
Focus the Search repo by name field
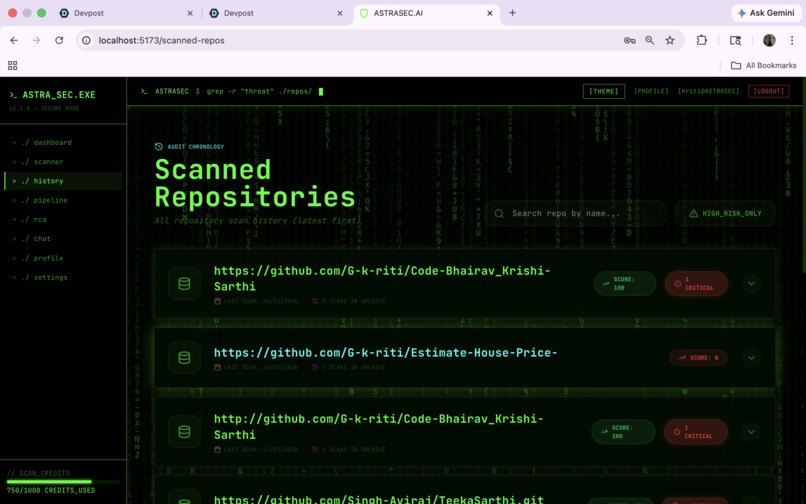click(x=576, y=213)
